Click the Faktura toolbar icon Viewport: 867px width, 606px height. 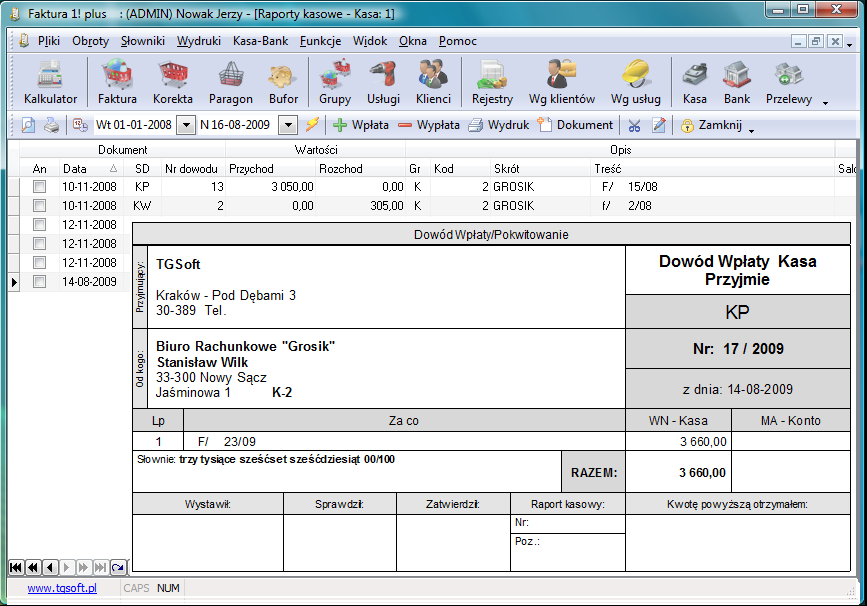[x=117, y=82]
